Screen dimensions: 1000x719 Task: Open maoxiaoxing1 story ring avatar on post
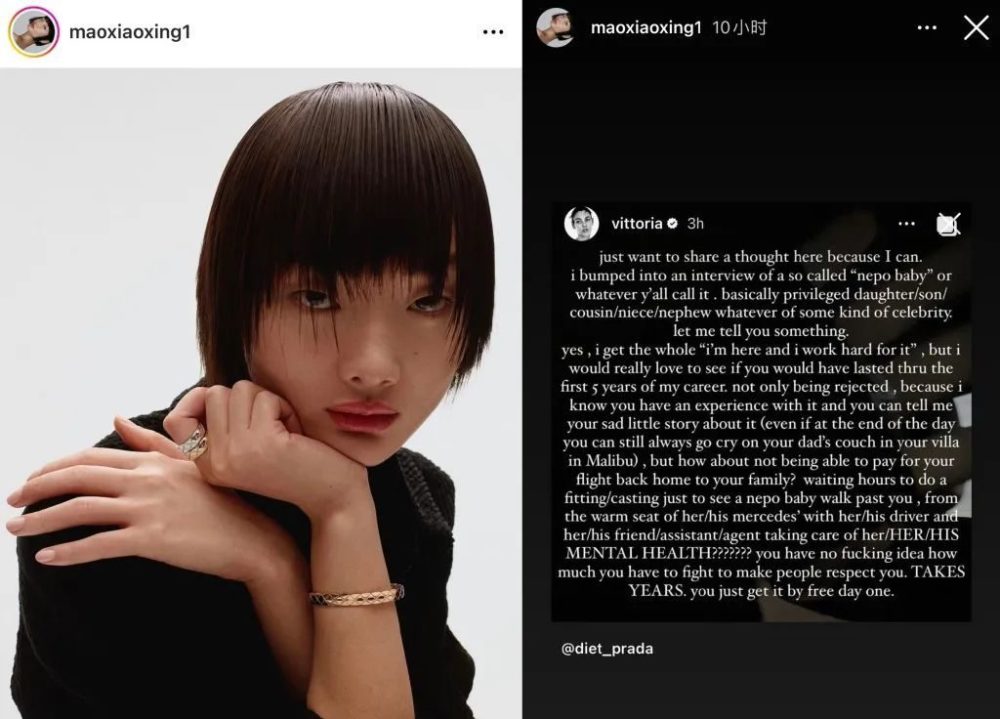[x=34, y=32]
